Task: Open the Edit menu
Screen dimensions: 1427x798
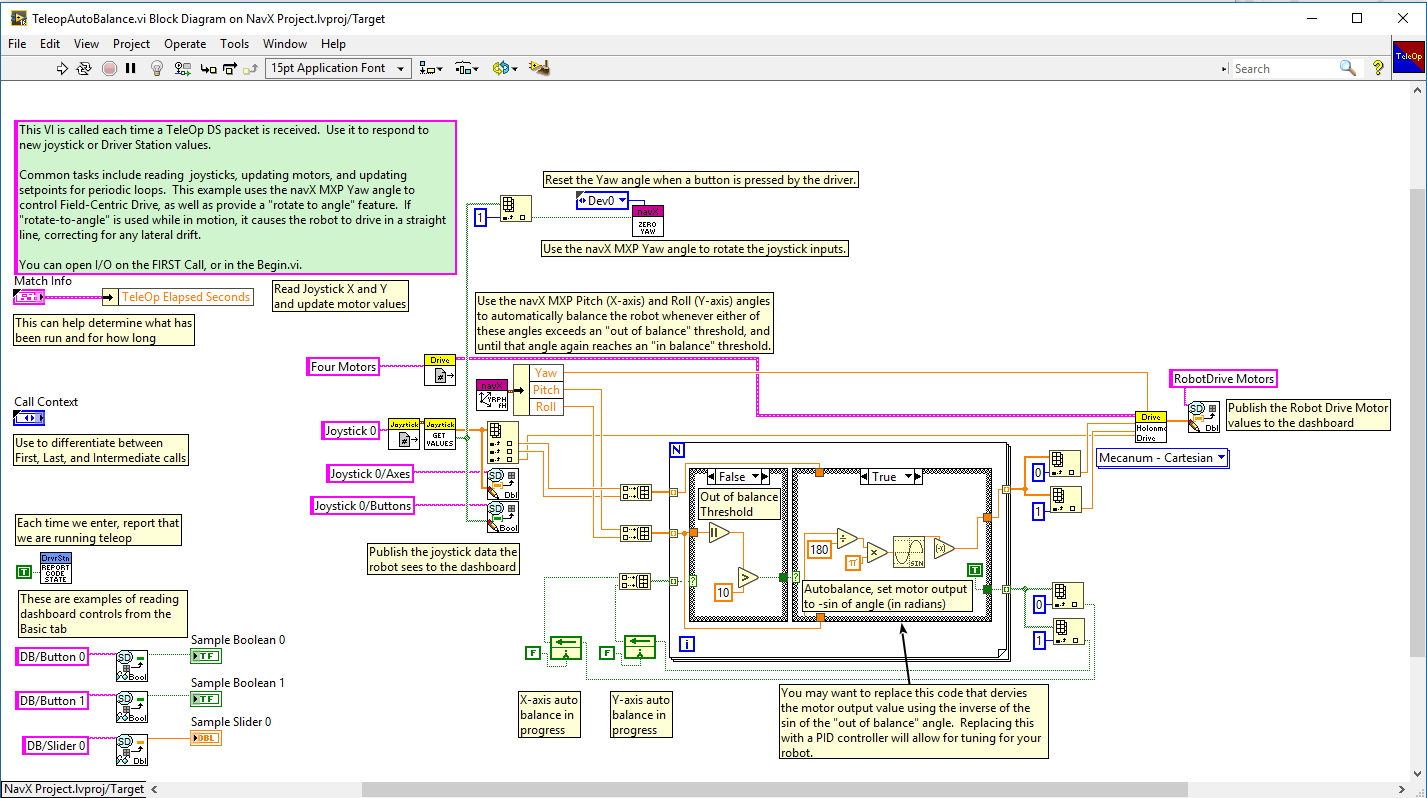Action: [x=50, y=44]
